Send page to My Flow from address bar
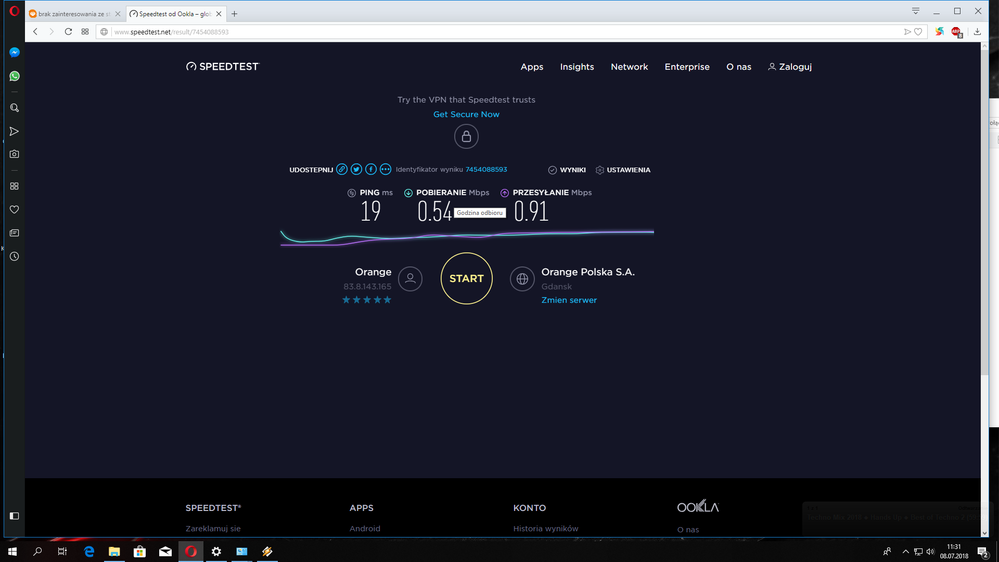This screenshot has width=999, height=562. pos(907,32)
